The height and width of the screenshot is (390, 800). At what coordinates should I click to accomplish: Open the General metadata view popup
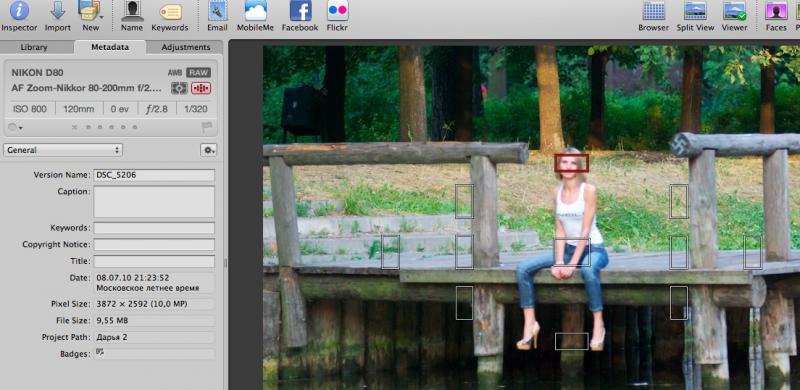(x=63, y=150)
